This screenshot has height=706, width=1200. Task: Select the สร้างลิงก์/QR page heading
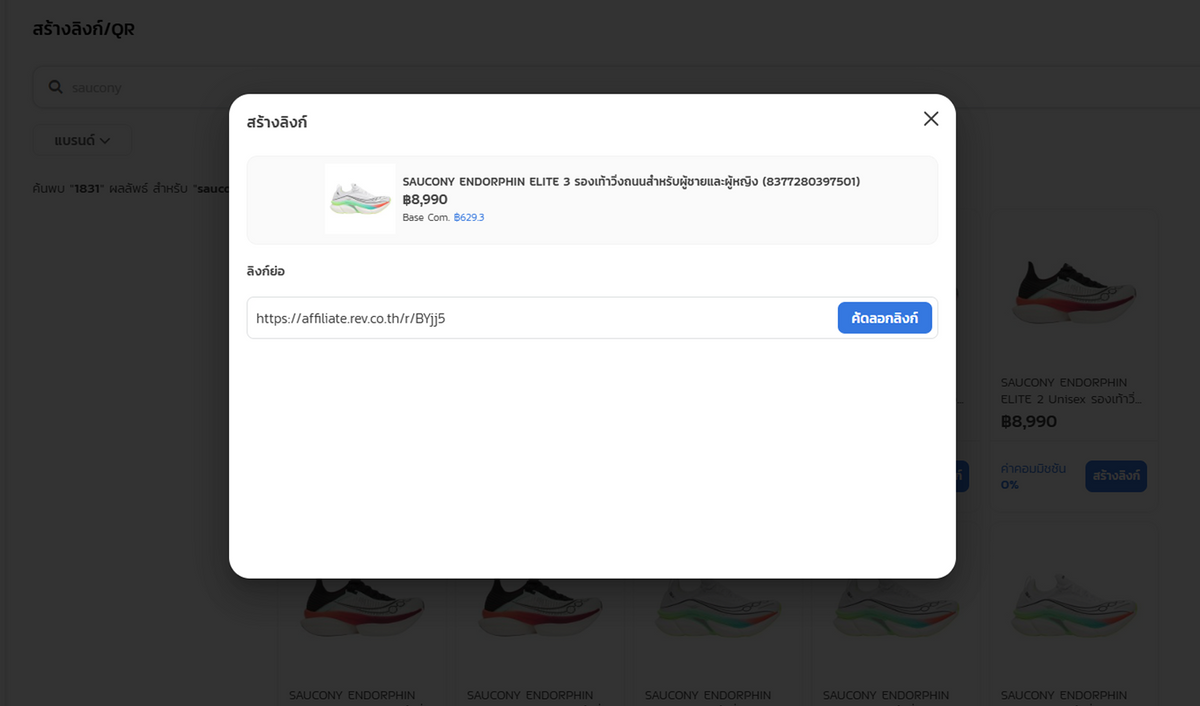coord(83,29)
